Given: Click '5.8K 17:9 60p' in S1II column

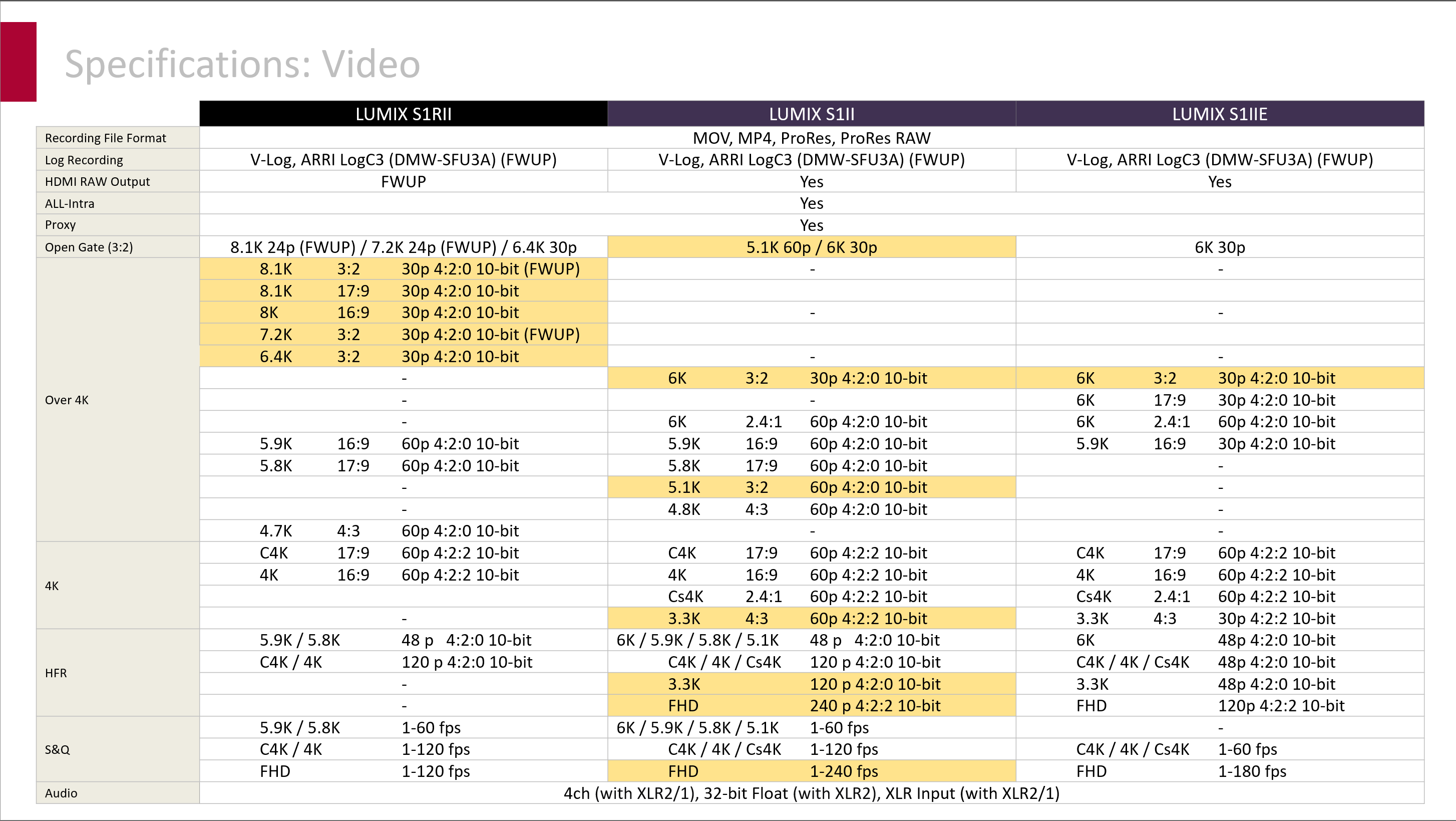Looking at the screenshot, I should click(x=812, y=465).
